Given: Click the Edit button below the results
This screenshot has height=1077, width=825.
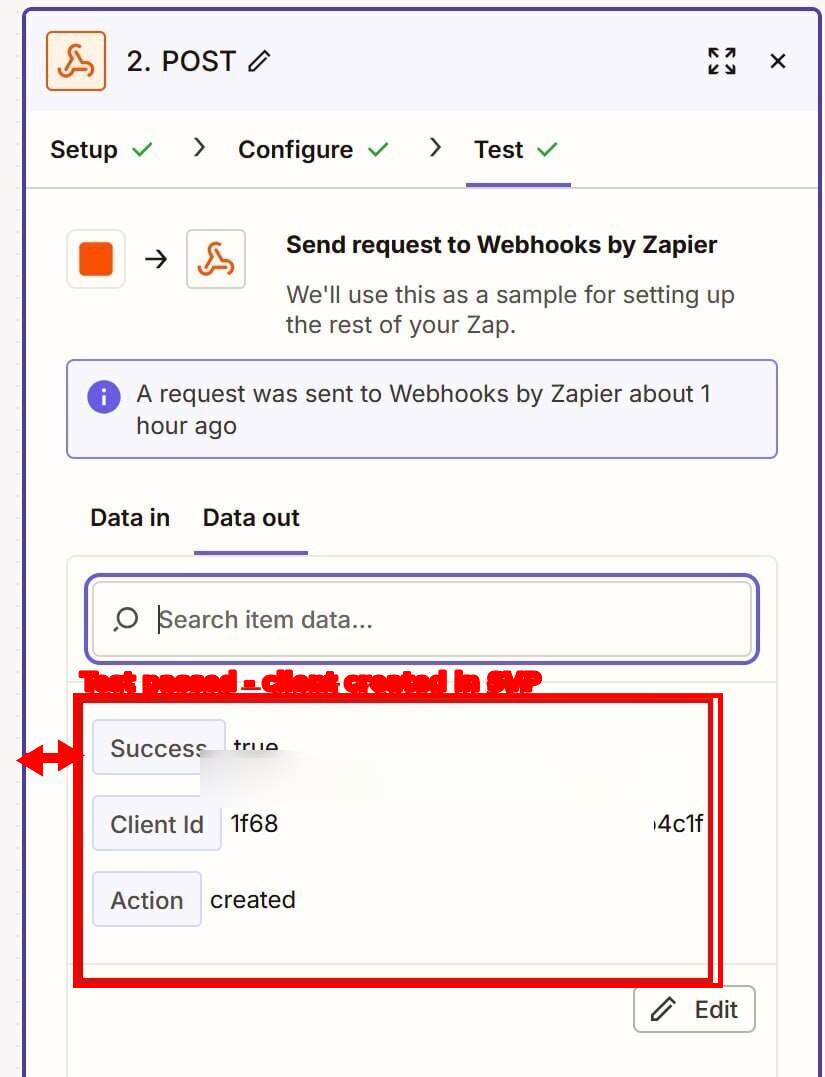Looking at the screenshot, I should [694, 1009].
